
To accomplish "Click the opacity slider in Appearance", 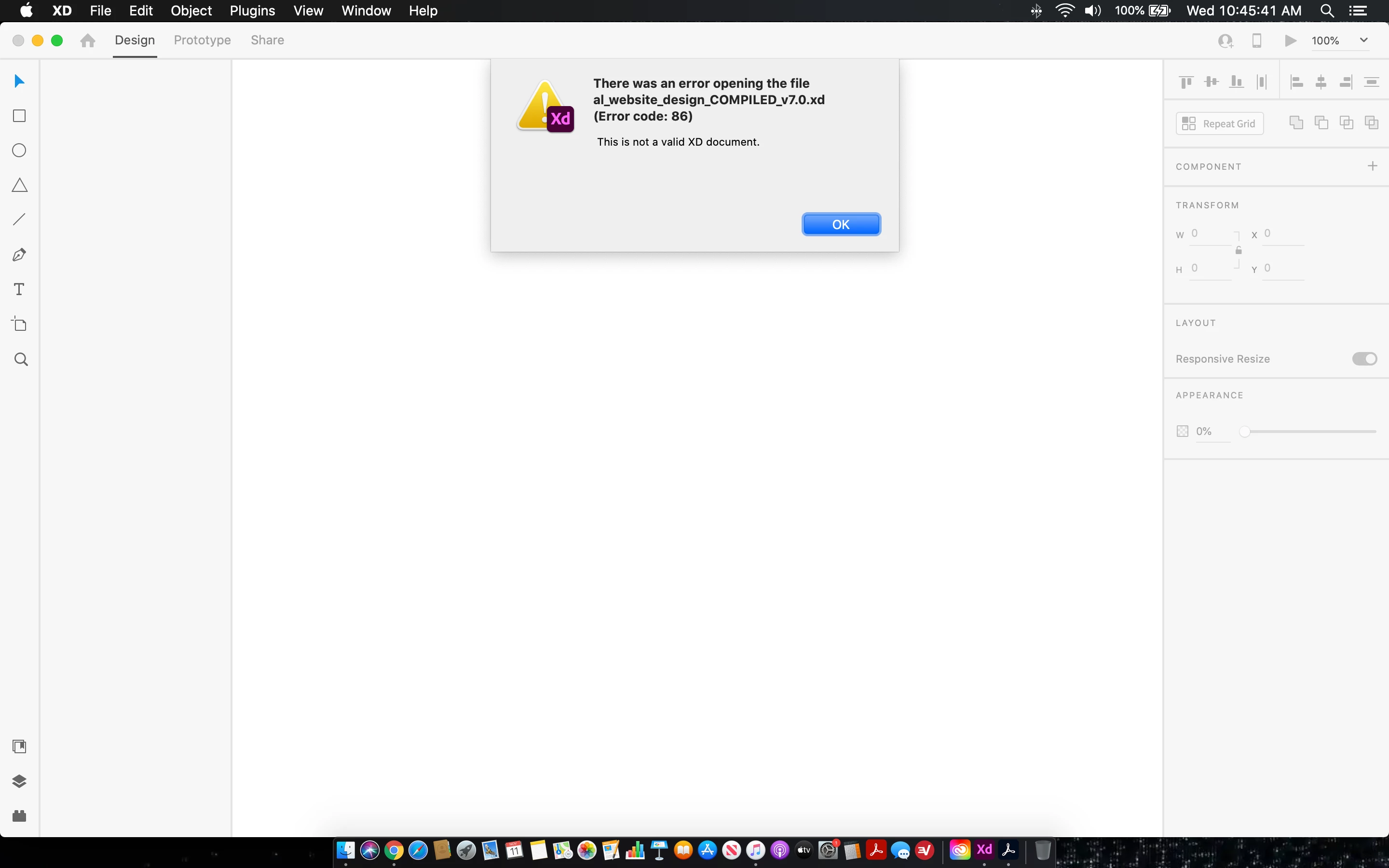I will 1308,431.
